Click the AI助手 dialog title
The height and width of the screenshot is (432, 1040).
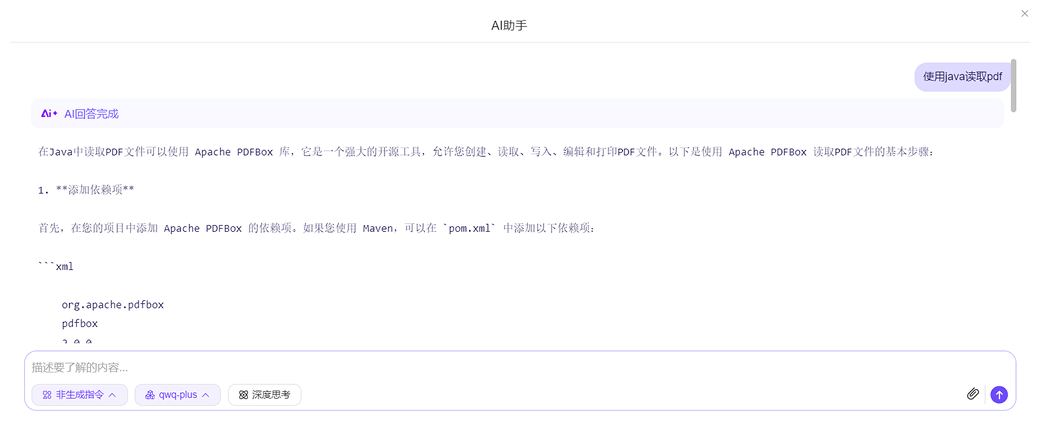(509, 25)
